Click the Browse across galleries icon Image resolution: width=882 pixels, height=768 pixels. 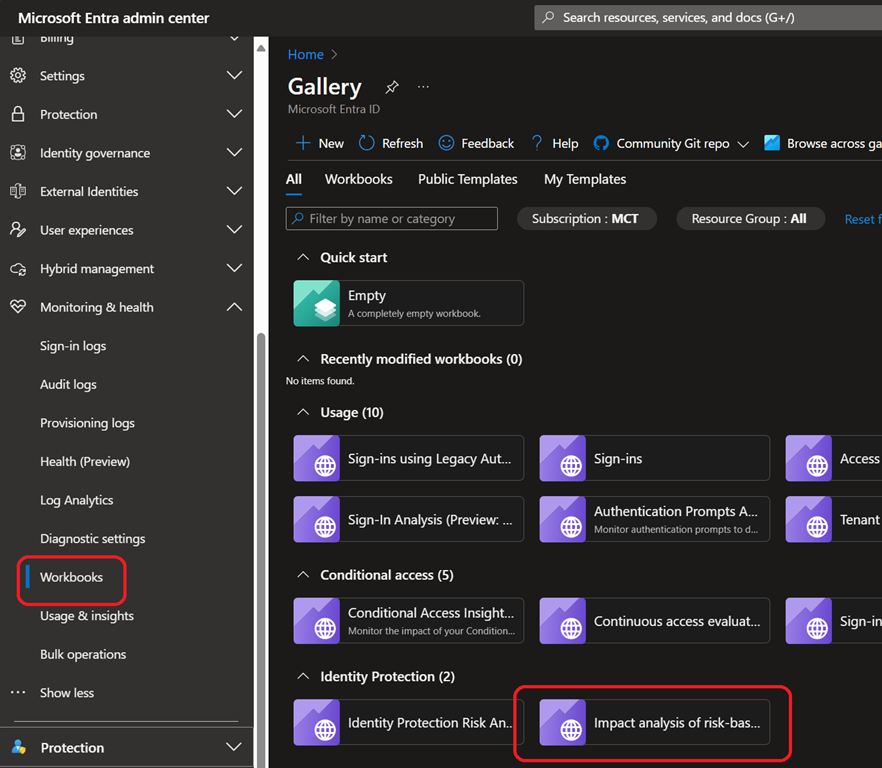coord(772,143)
